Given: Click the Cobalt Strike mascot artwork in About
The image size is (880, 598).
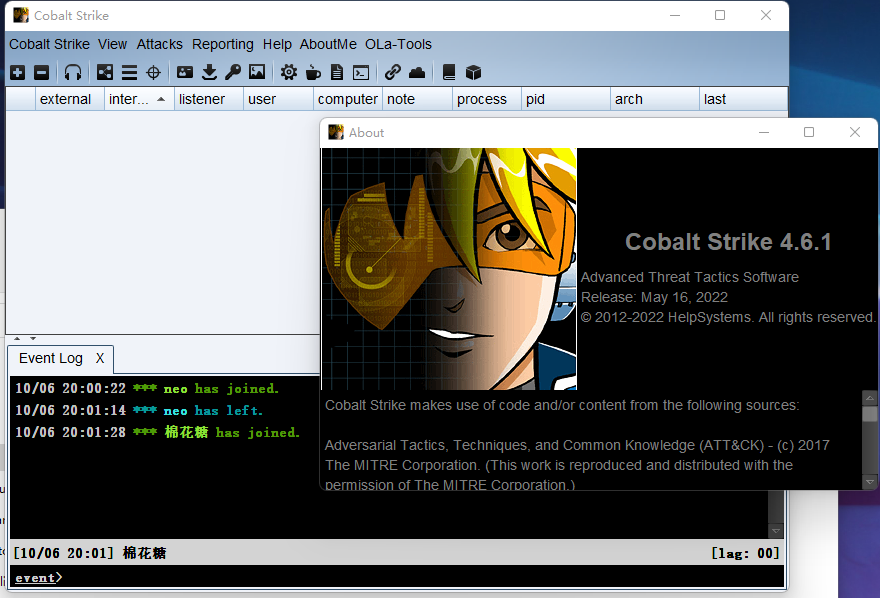Looking at the screenshot, I should pos(449,269).
